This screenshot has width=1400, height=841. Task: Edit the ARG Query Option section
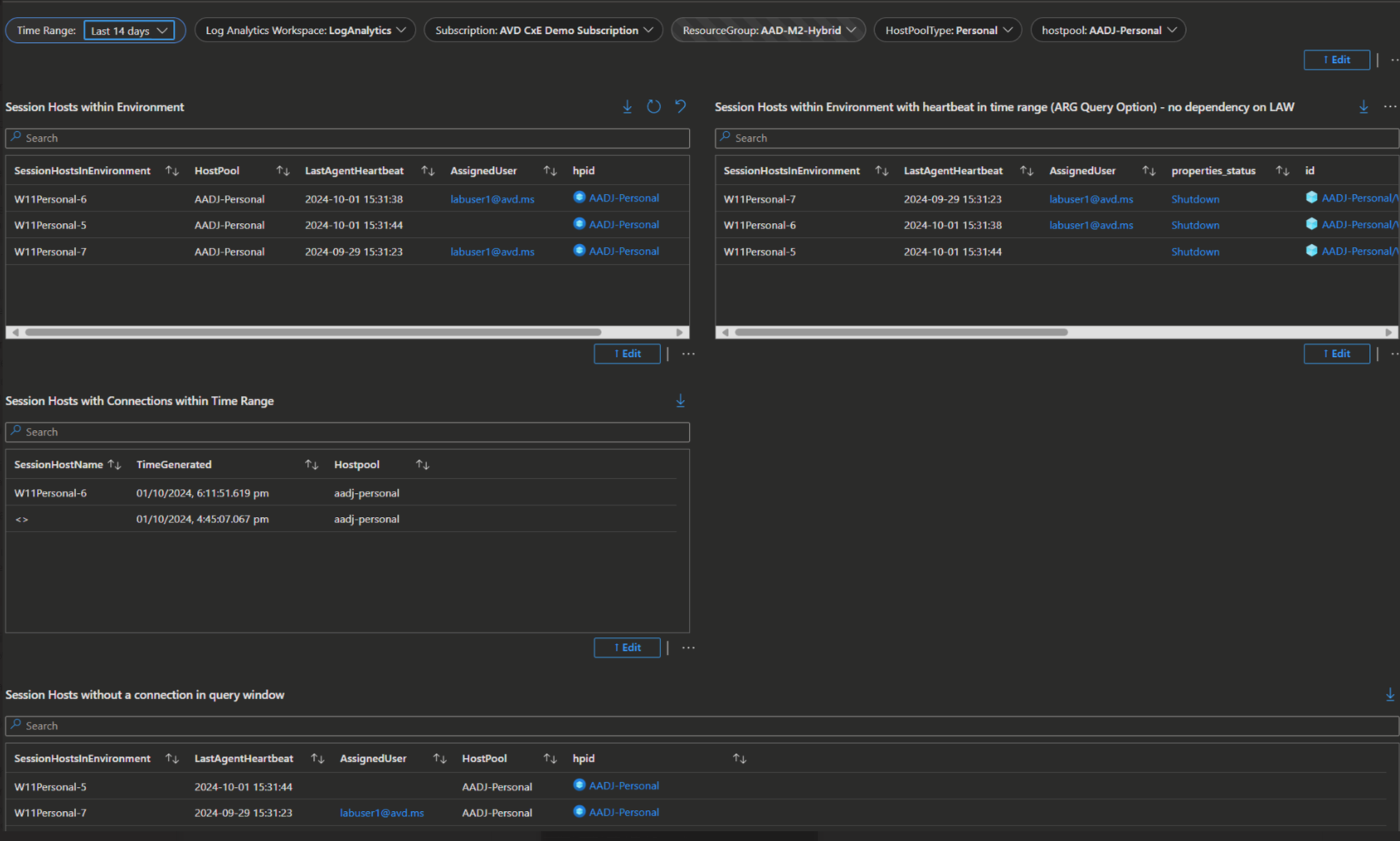point(1336,354)
